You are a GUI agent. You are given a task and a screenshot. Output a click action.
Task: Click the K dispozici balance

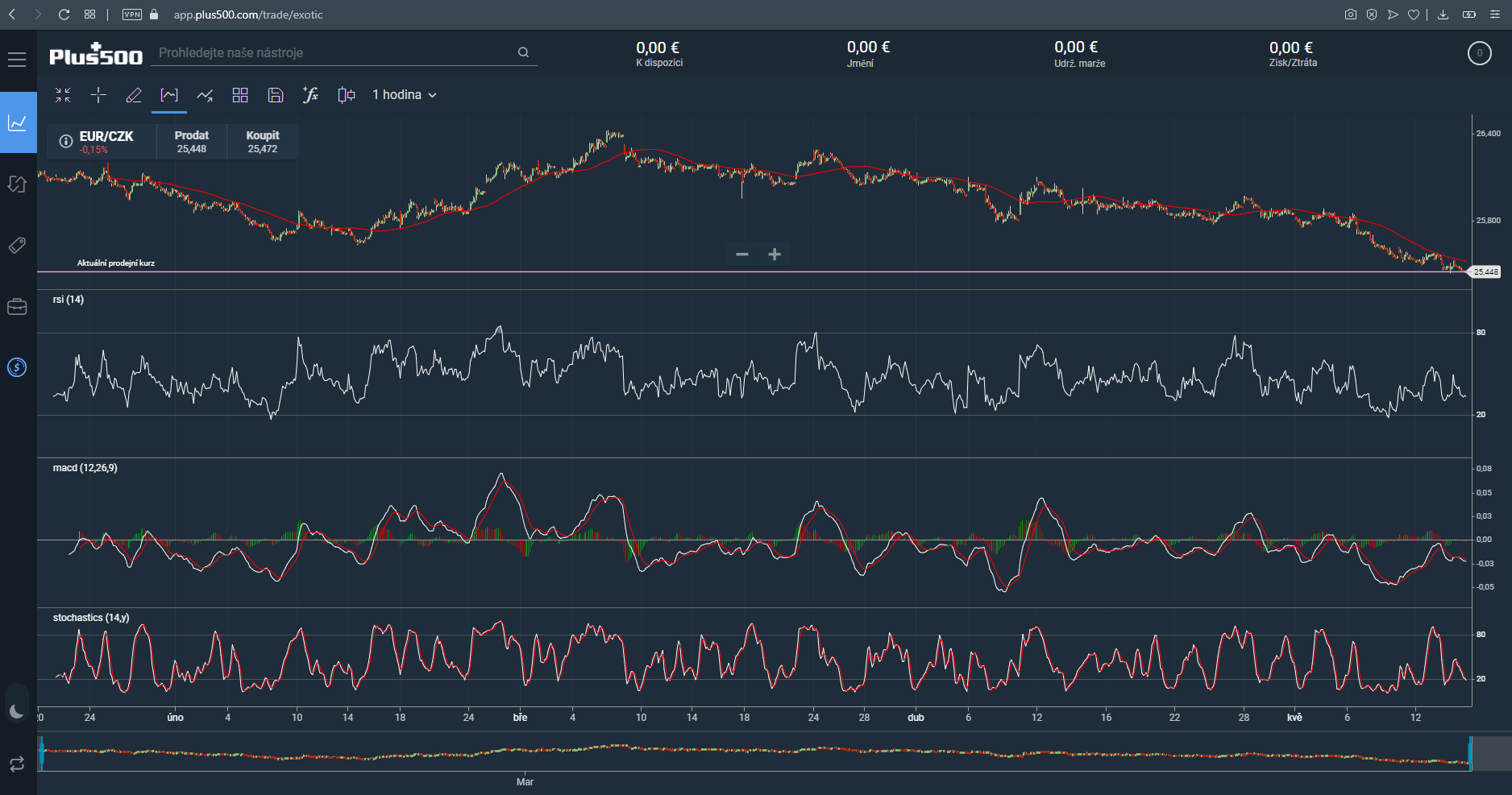pos(658,54)
